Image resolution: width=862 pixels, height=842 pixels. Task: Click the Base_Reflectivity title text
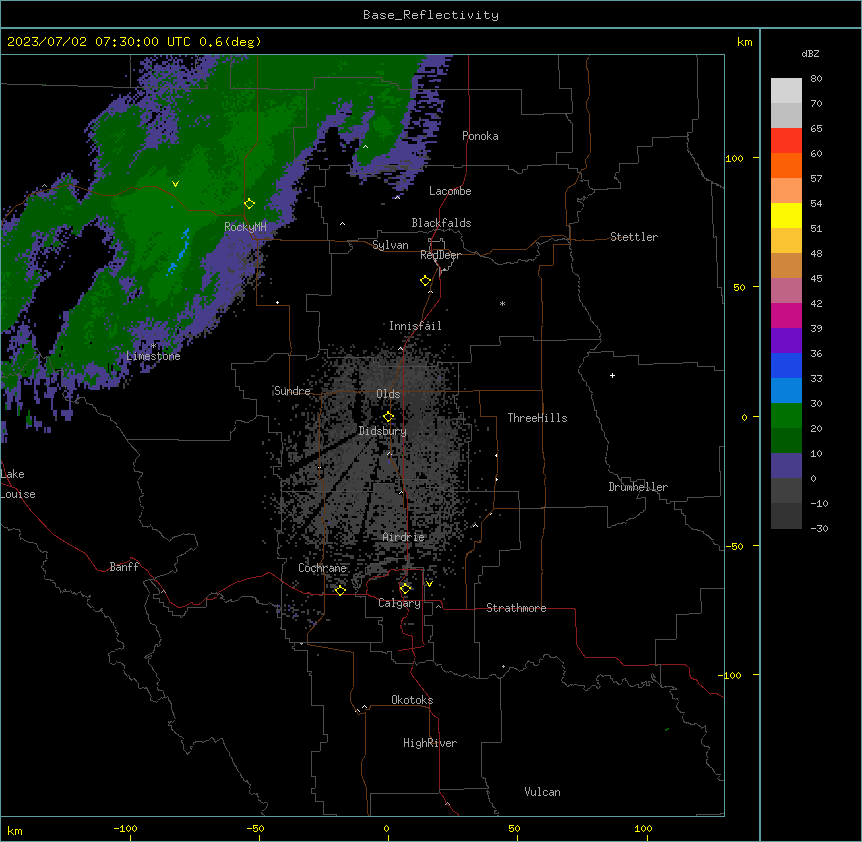click(430, 15)
